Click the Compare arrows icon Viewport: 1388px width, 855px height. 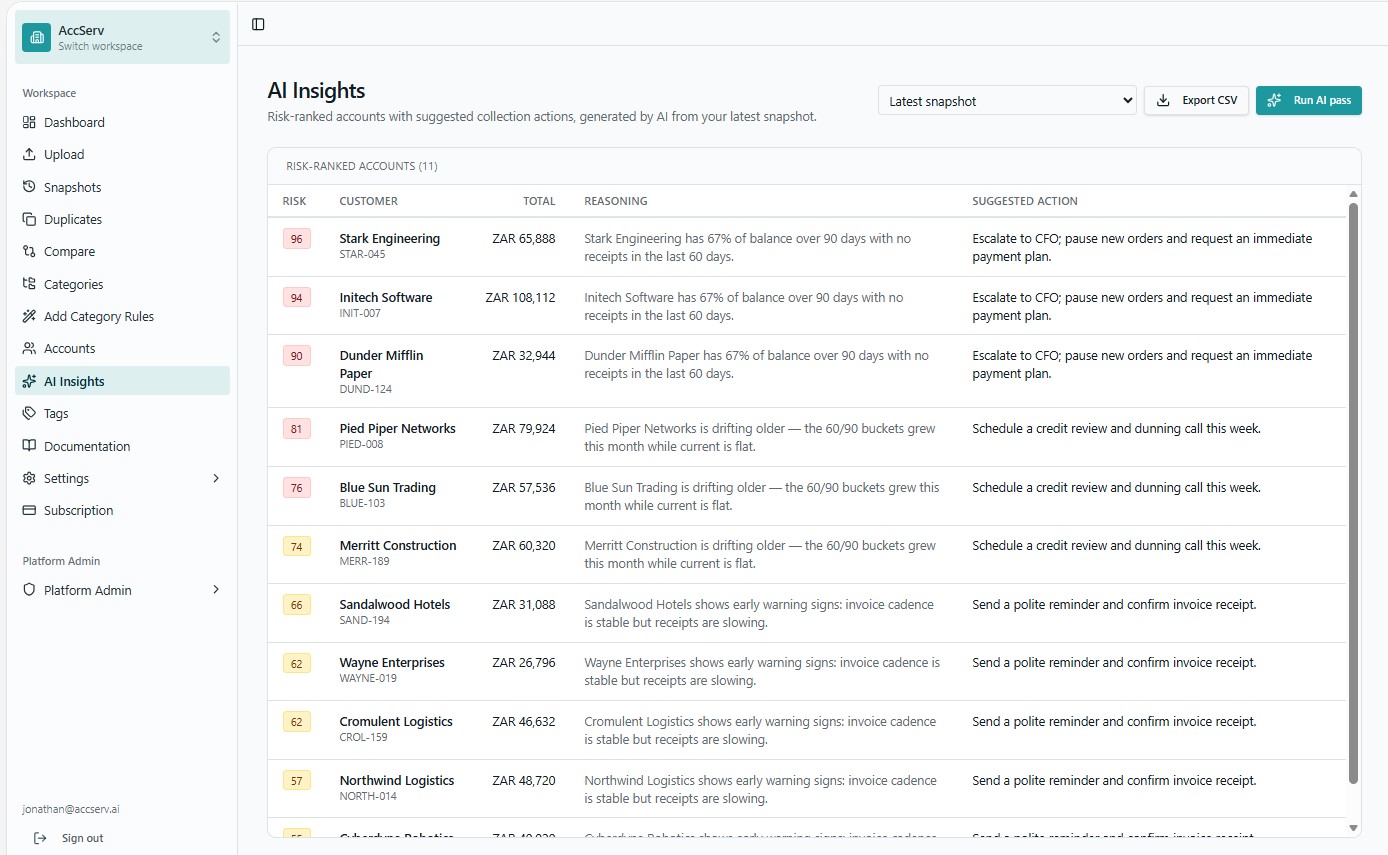click(29, 251)
